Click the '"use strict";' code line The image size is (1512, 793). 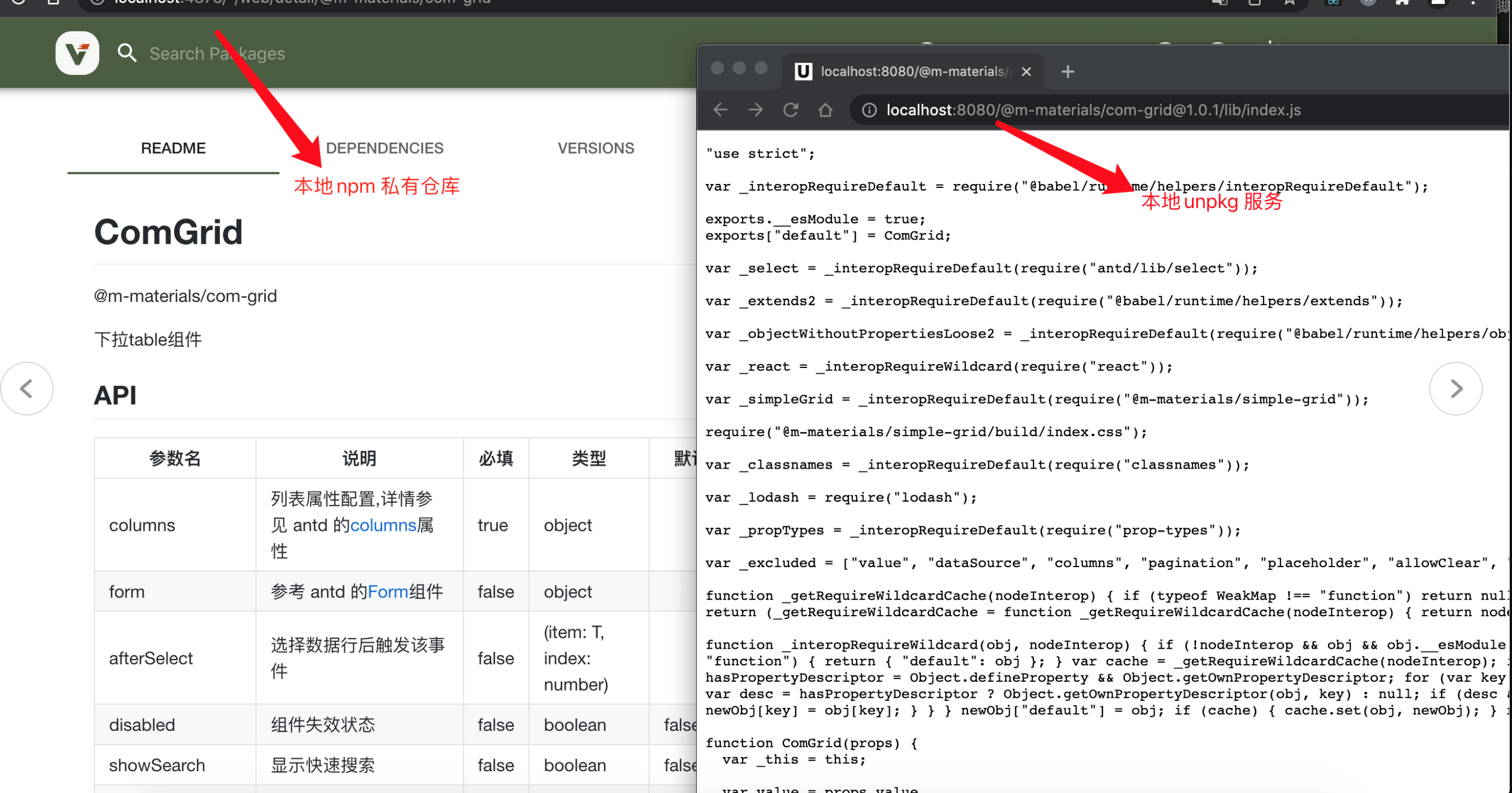coord(760,154)
